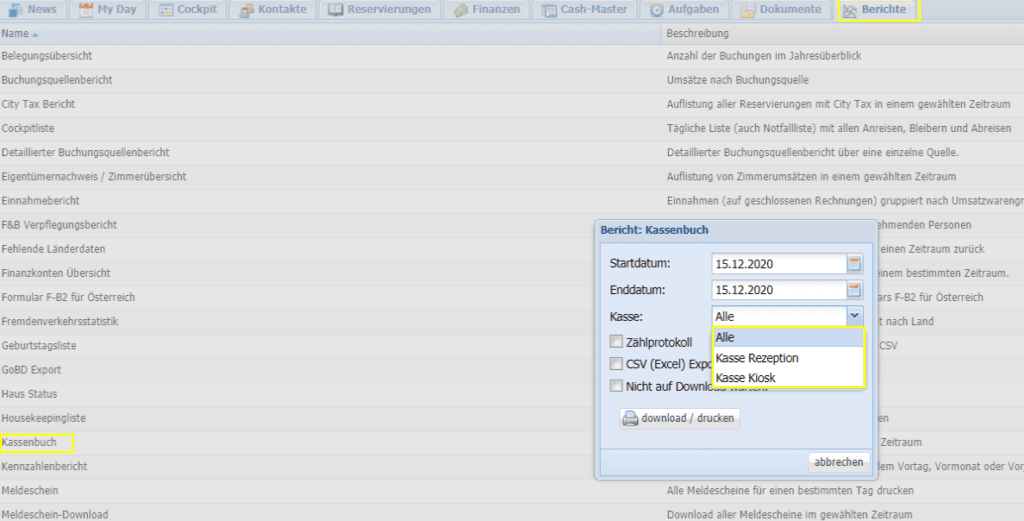Click the Finanzen tab icon
Viewport: 1024px width, 521px height.
coord(461,10)
